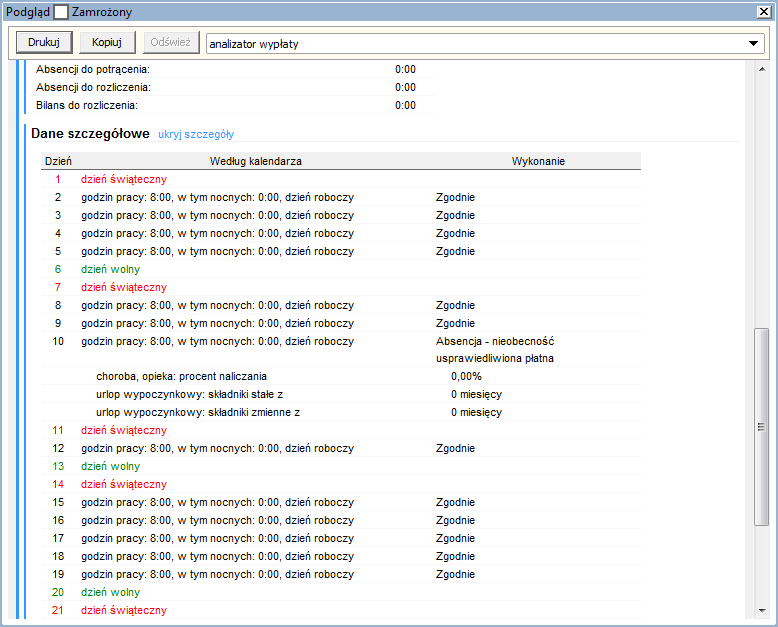Select day 10 absence row
Viewport: 778px width, 627px height.
pyautogui.click(x=217, y=341)
